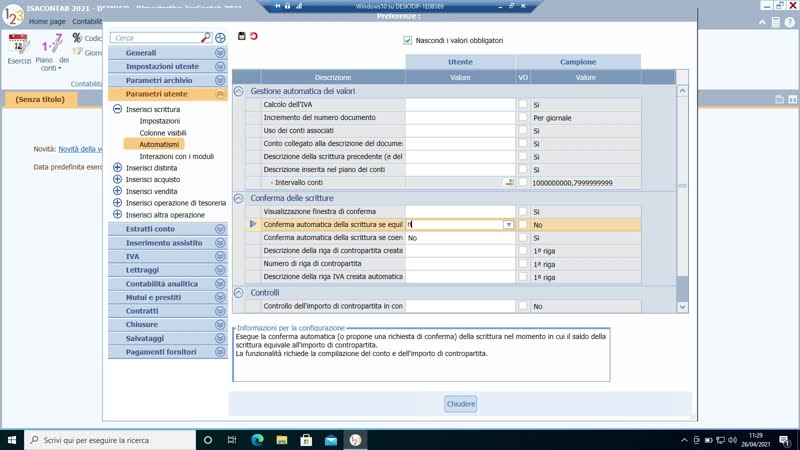
Task: Select Impostazioni under Inserisci scrittura
Action: coord(160,121)
